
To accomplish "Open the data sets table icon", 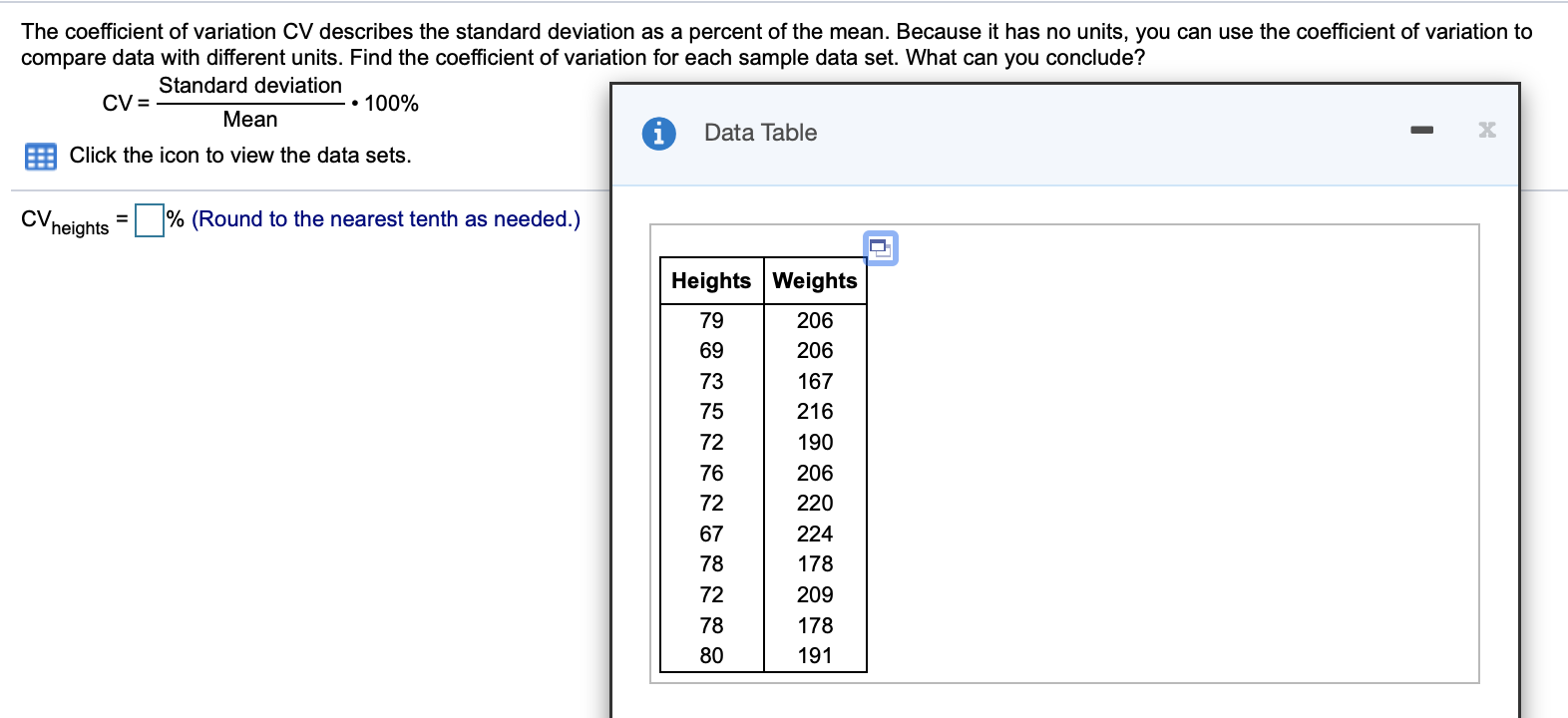I will [41, 157].
